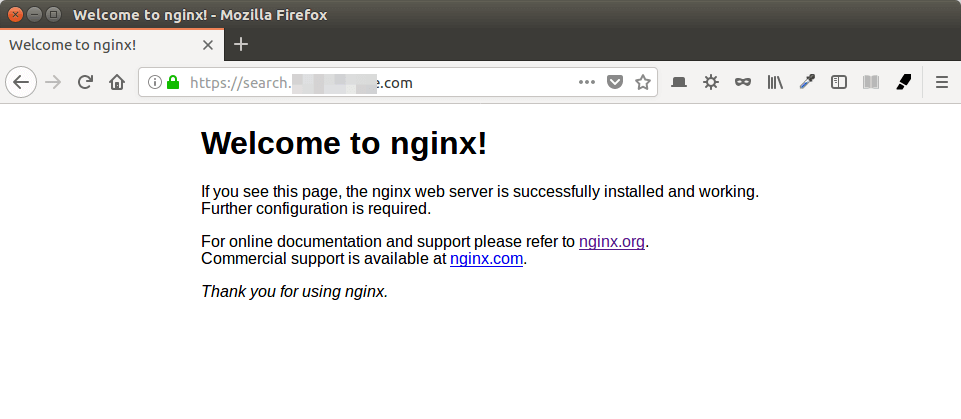This screenshot has height=419, width=961.
Task: Open a new tab
Action: [x=241, y=44]
